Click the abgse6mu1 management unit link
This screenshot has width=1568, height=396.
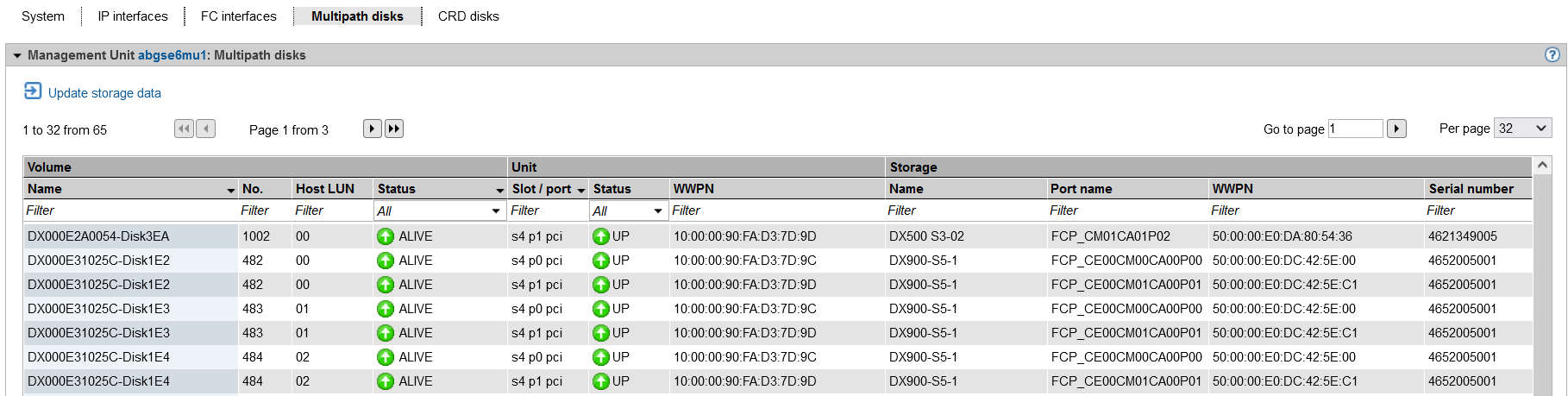pos(172,55)
